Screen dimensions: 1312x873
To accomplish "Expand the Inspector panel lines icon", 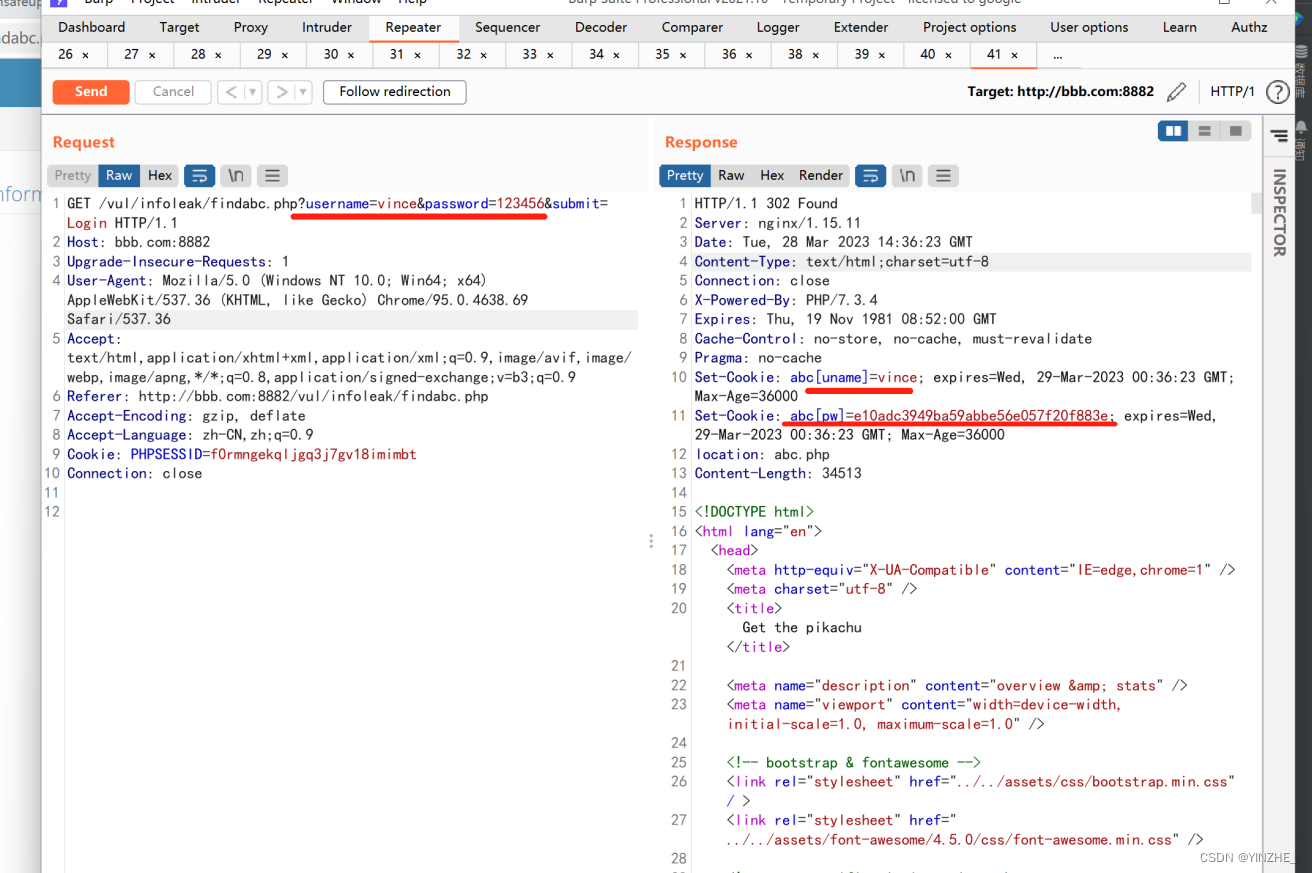I will coord(1279,136).
